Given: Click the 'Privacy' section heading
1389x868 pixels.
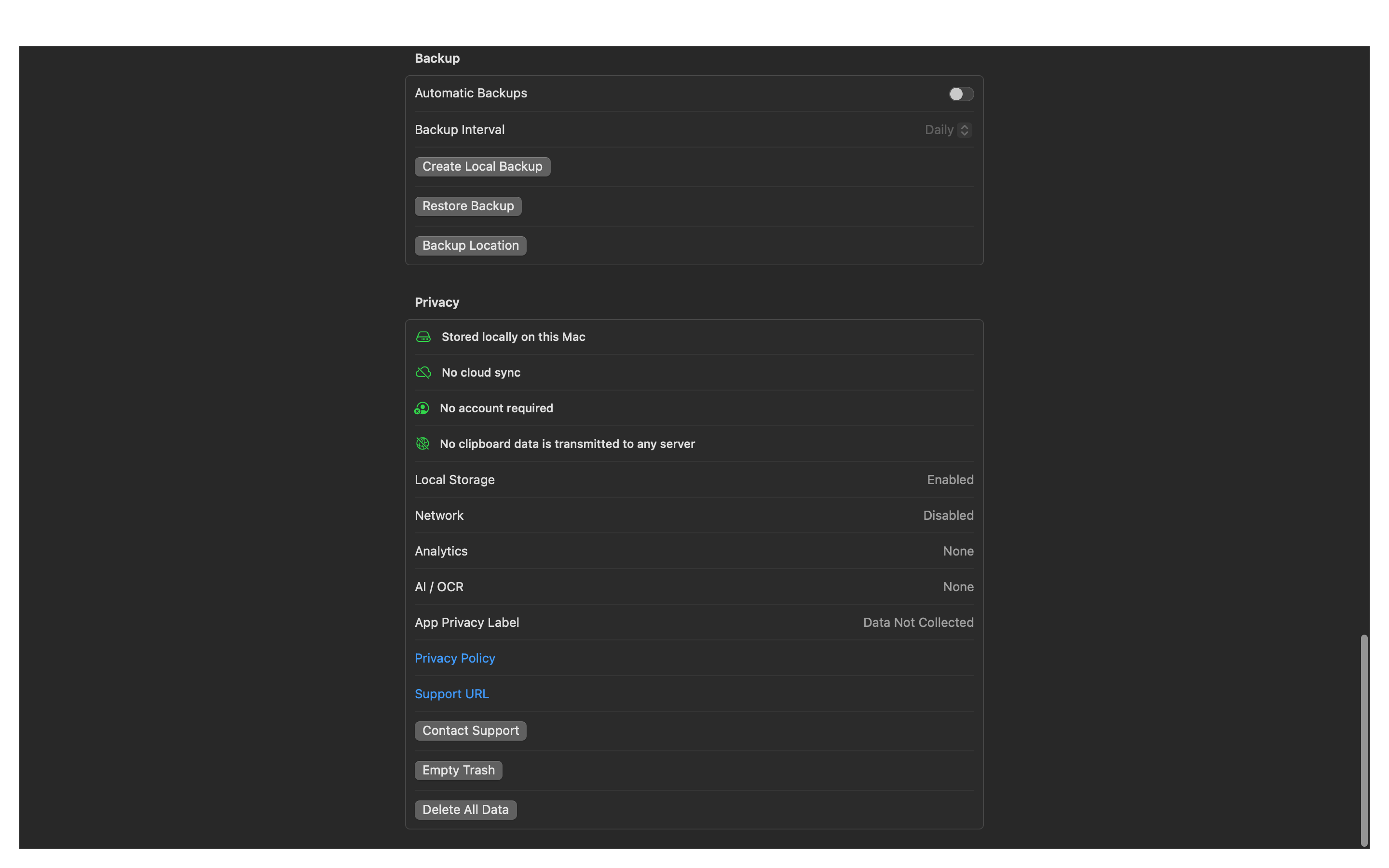Looking at the screenshot, I should pos(437,302).
